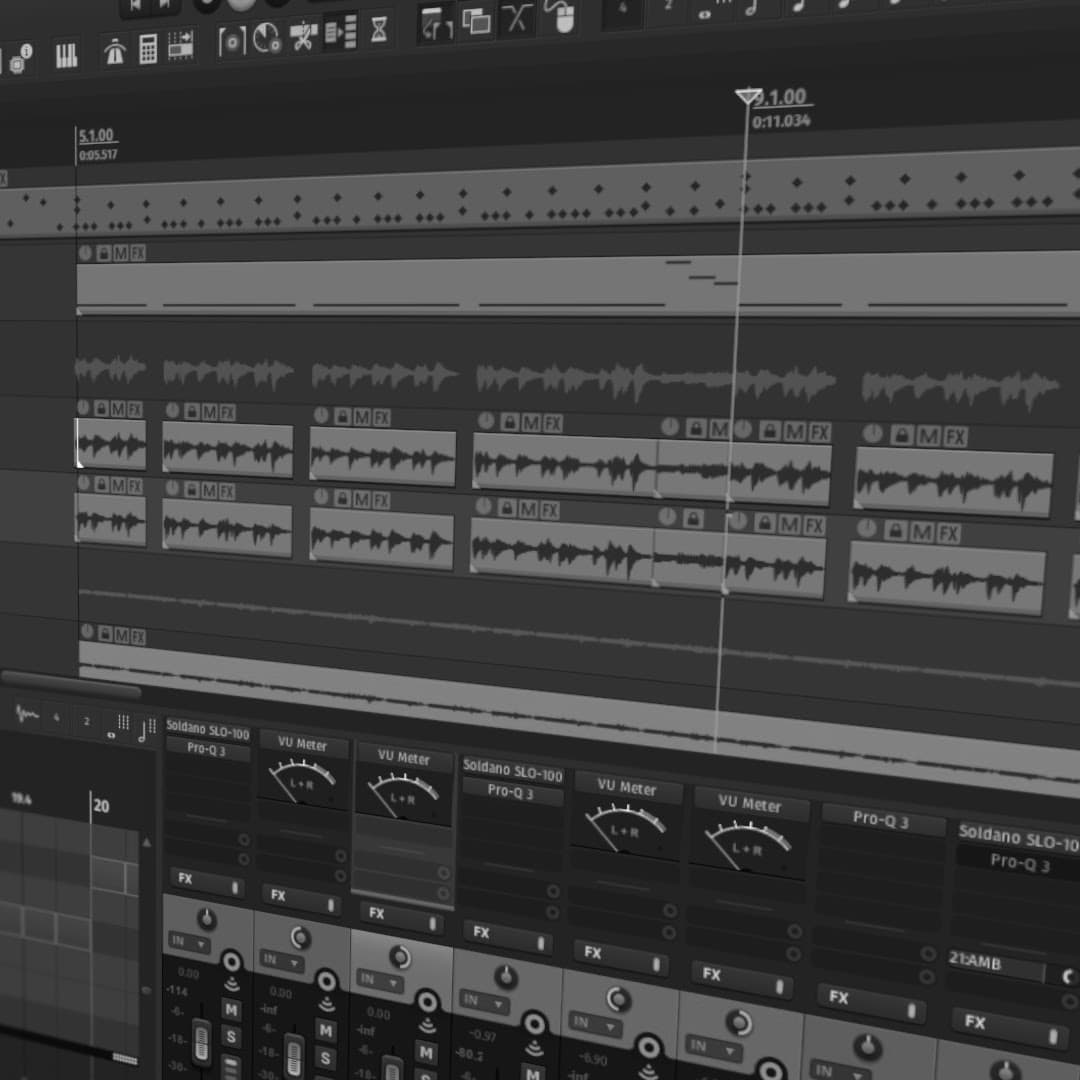Click the FX button on first mixer channel
This screenshot has width=1080, height=1080.
click(207, 881)
